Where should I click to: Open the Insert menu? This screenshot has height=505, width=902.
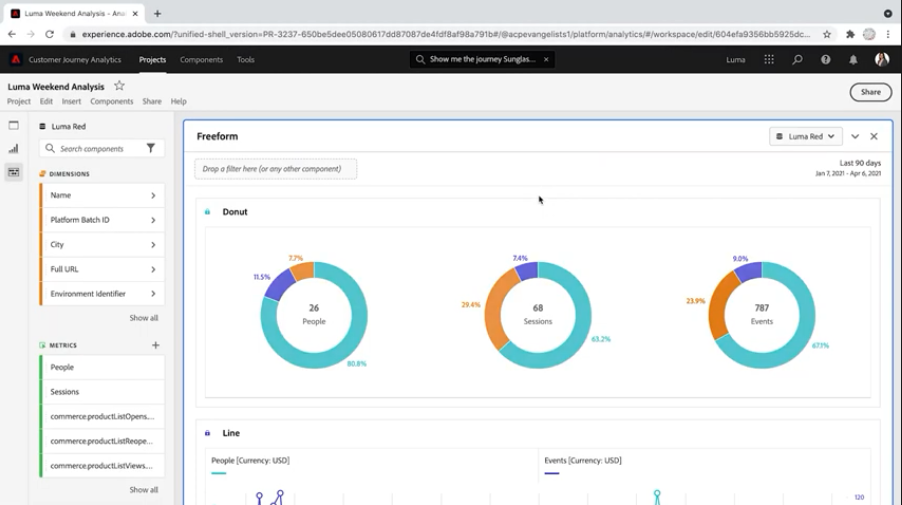[71, 101]
